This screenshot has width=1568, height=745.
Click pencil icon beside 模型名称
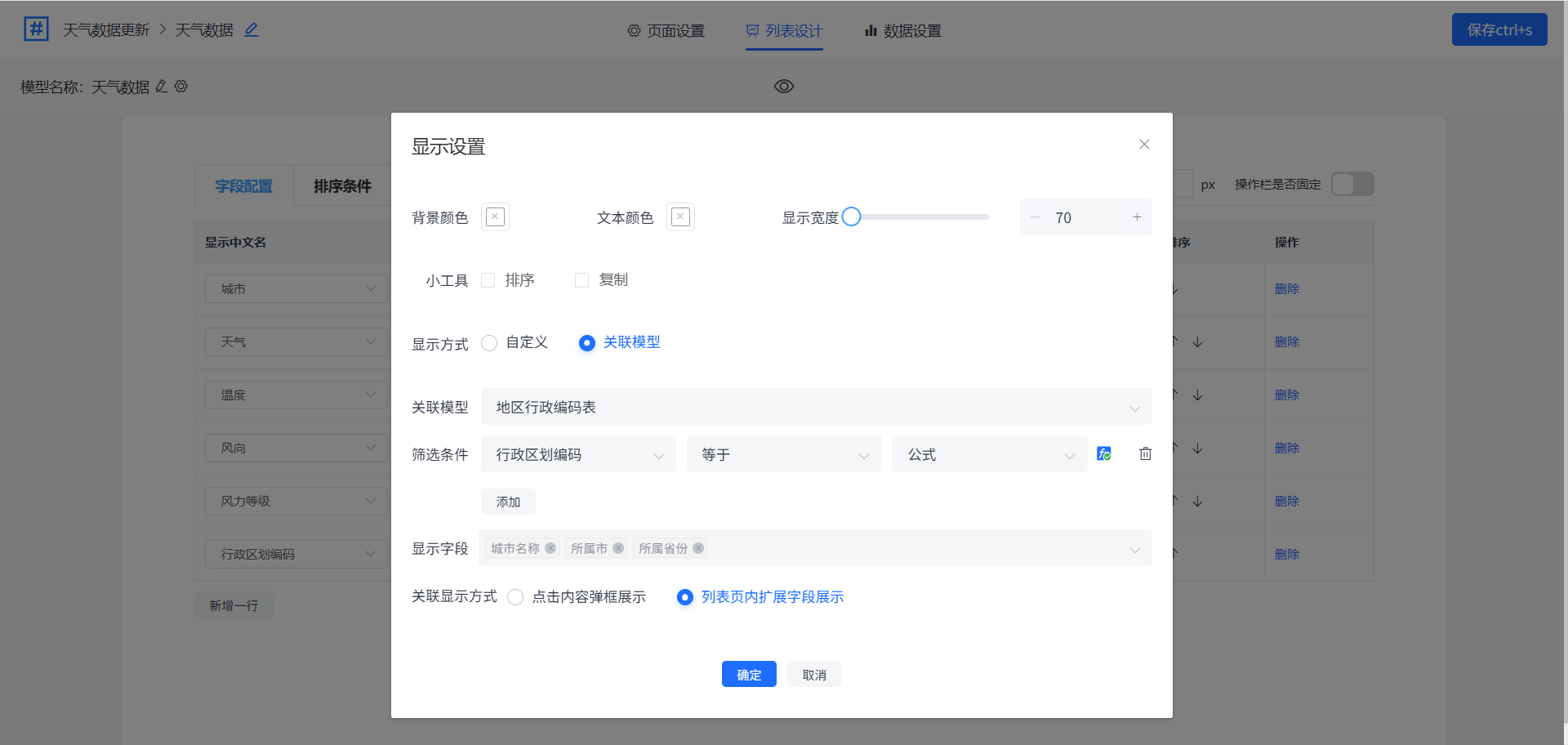pos(162,86)
